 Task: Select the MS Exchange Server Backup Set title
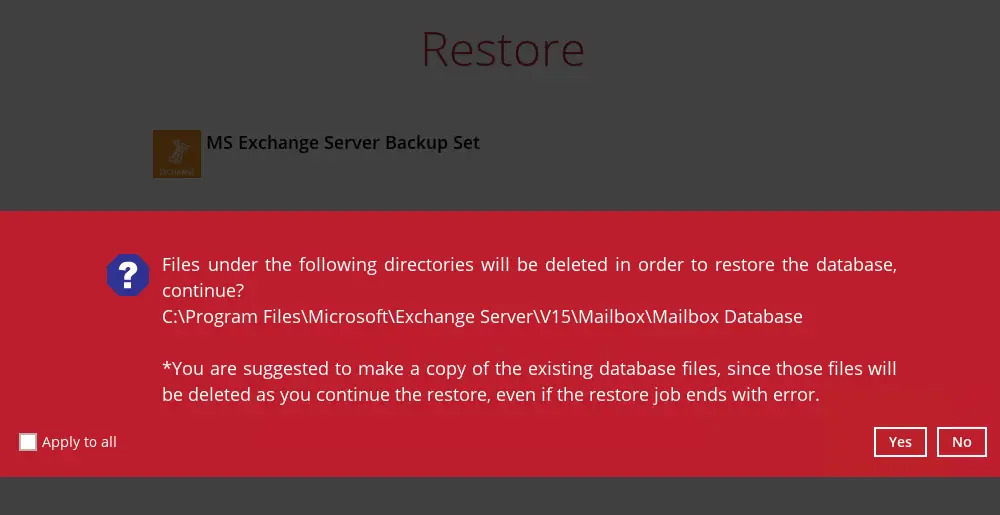tap(343, 143)
